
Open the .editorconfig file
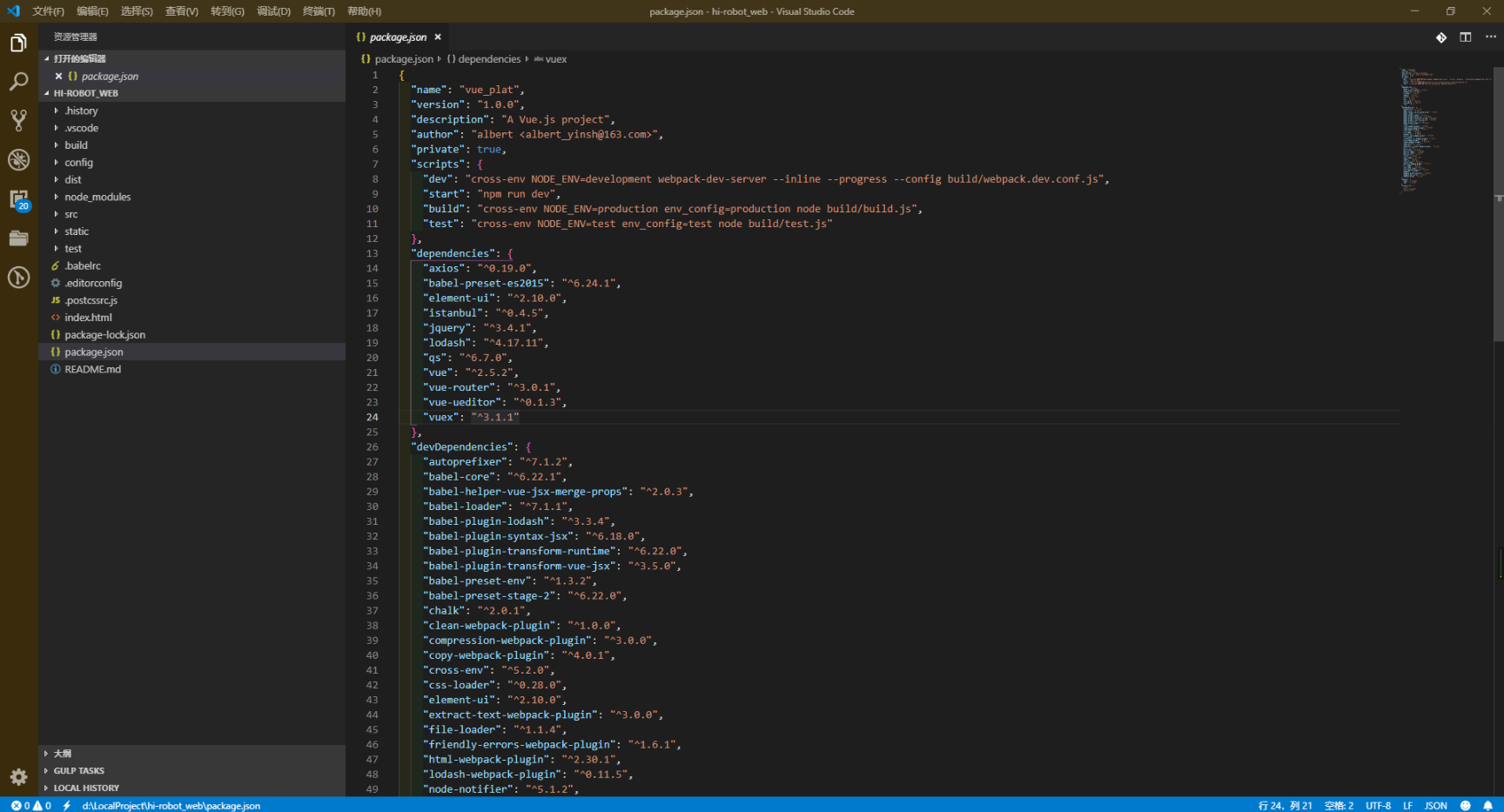tap(191, 283)
